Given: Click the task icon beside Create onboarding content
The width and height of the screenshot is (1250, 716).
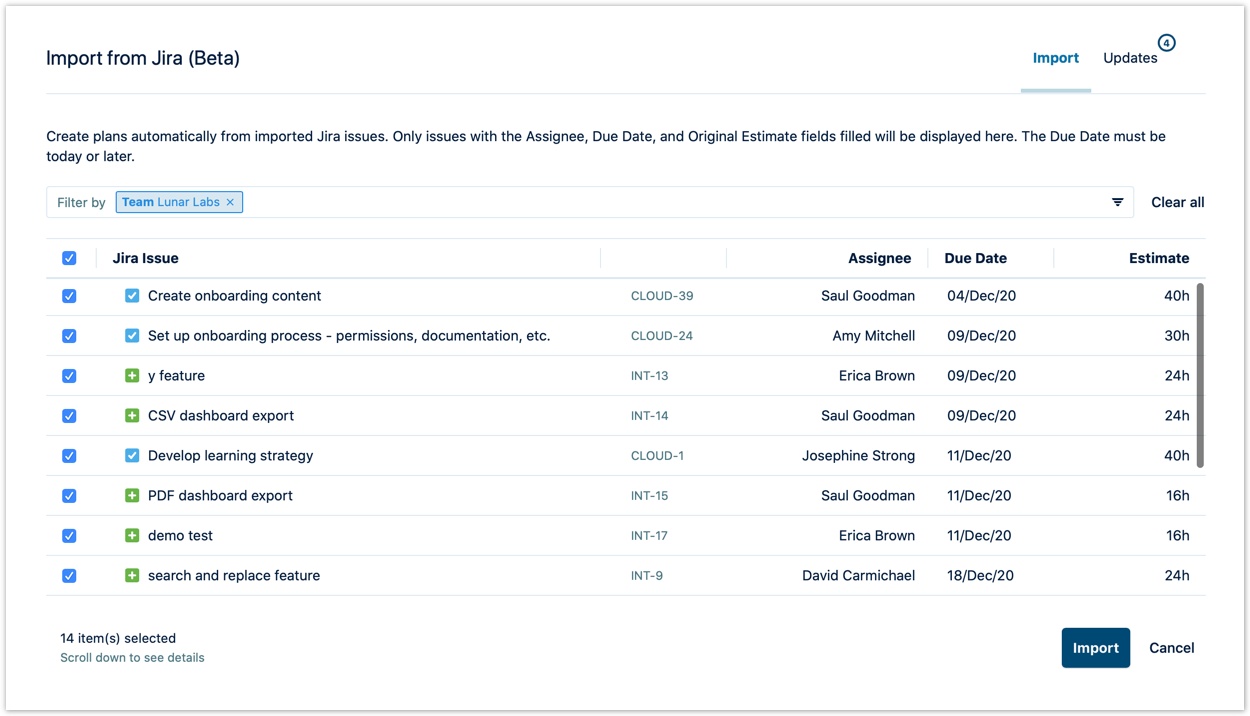Looking at the screenshot, I should 132,296.
